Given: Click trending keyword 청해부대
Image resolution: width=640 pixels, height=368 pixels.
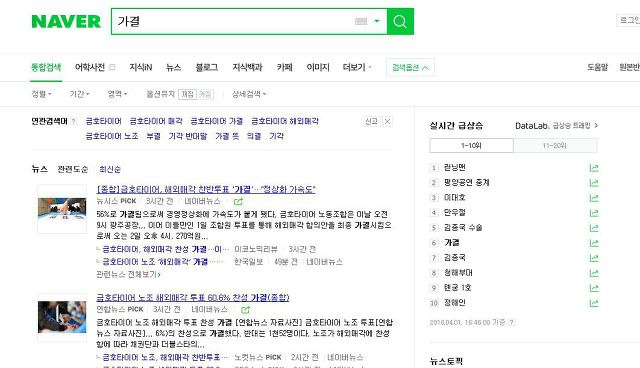Looking at the screenshot, I should click(x=458, y=273).
